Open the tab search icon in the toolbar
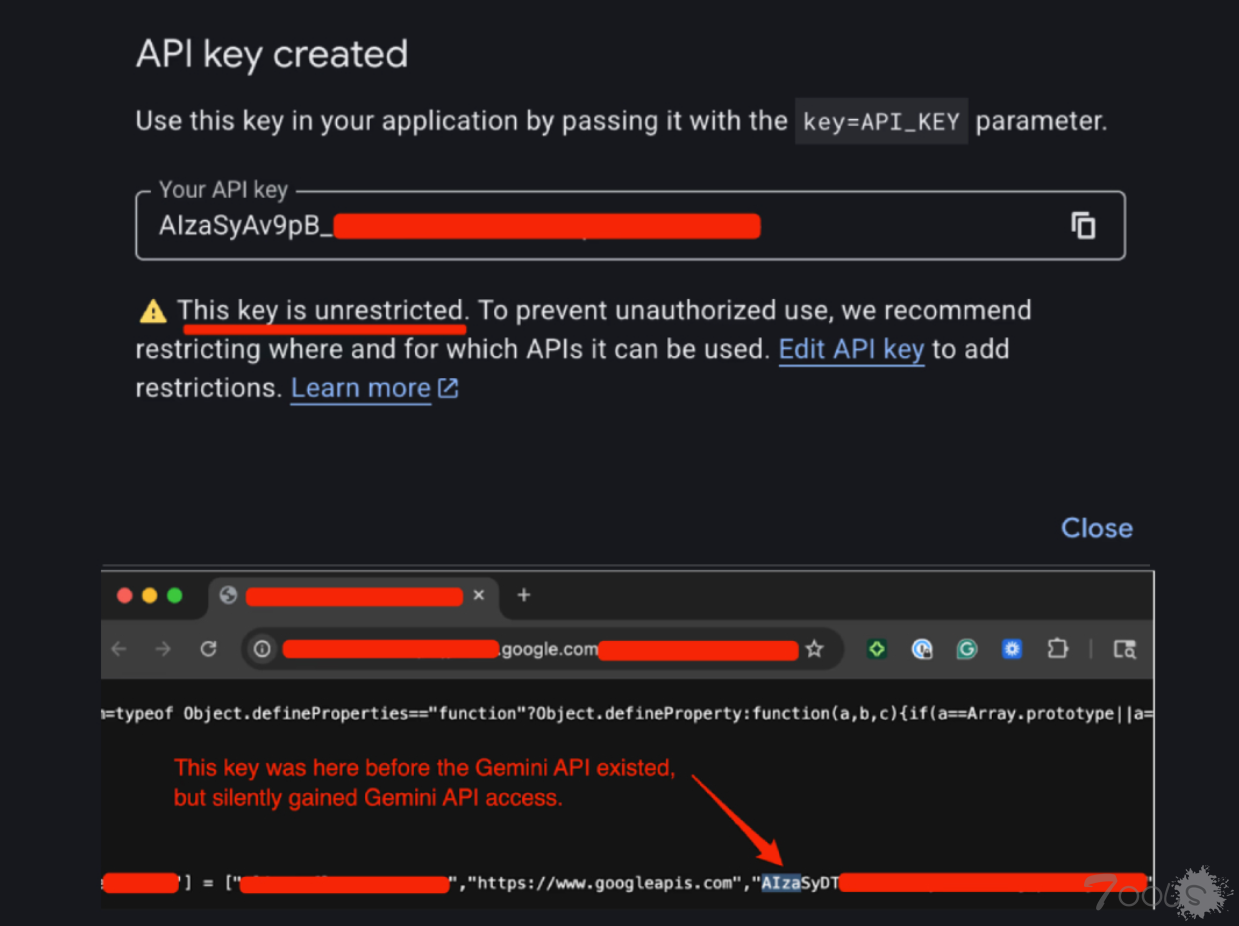The height and width of the screenshot is (926, 1239). coord(1125,649)
